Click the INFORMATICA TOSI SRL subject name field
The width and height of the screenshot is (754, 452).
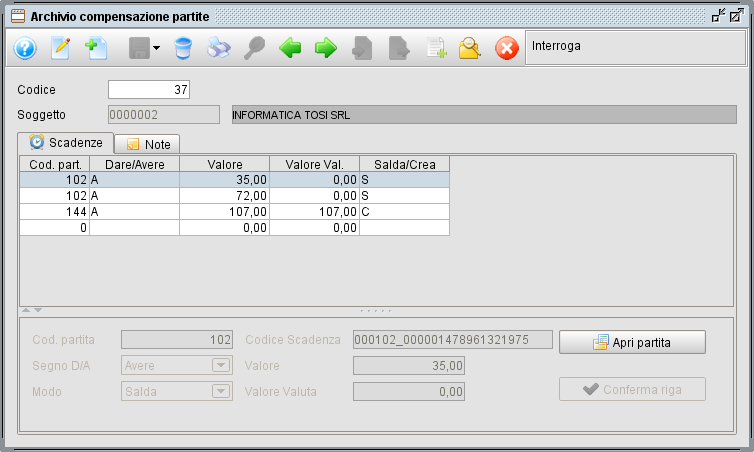(x=484, y=114)
